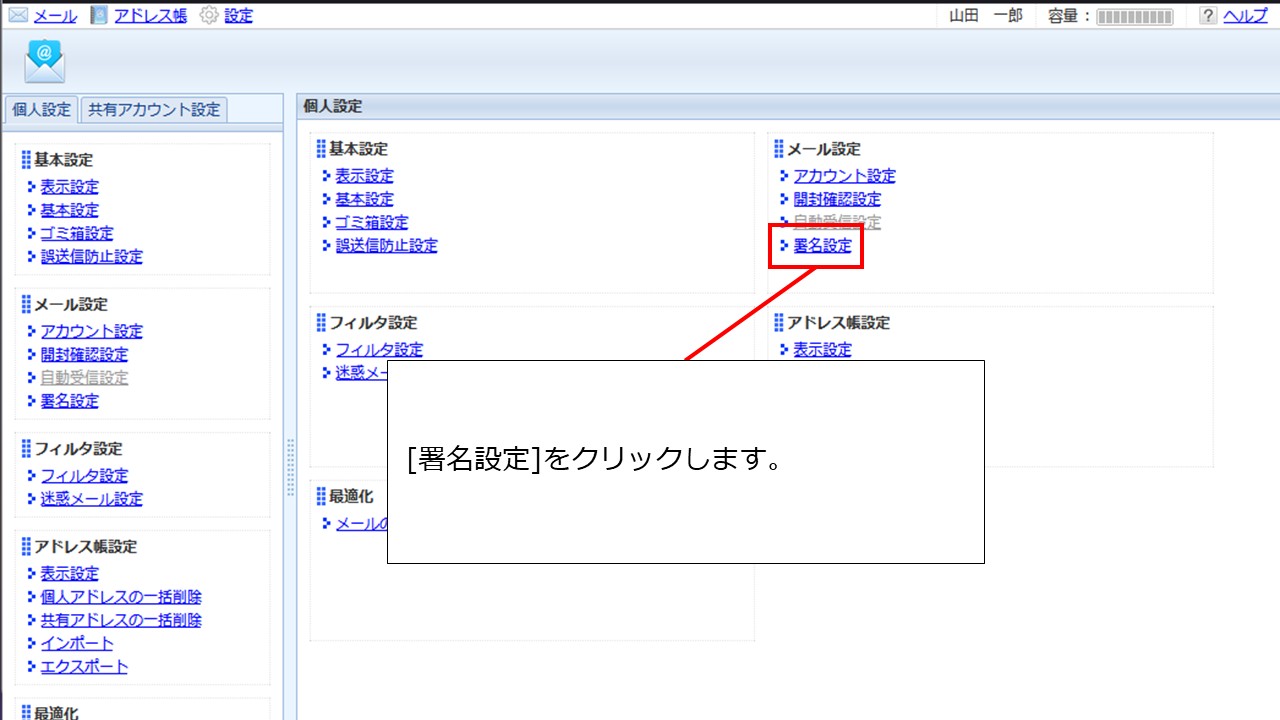Click the storage capacity indicator bar

(x=1135, y=17)
